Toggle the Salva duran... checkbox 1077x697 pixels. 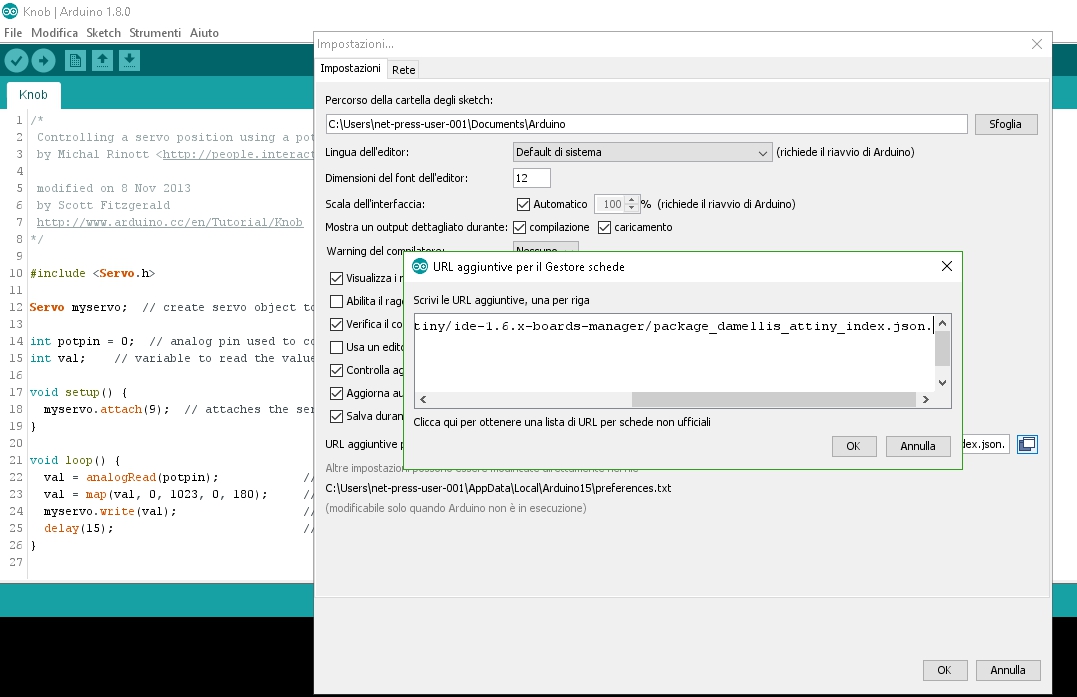(x=337, y=416)
